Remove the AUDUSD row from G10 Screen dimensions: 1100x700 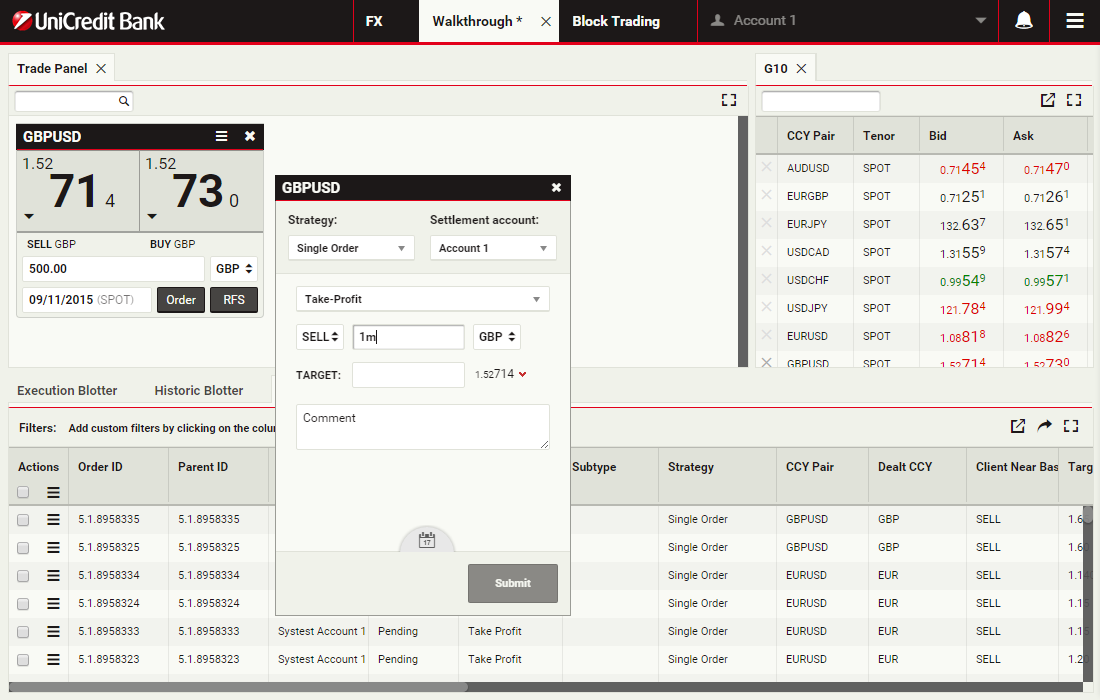point(767,168)
